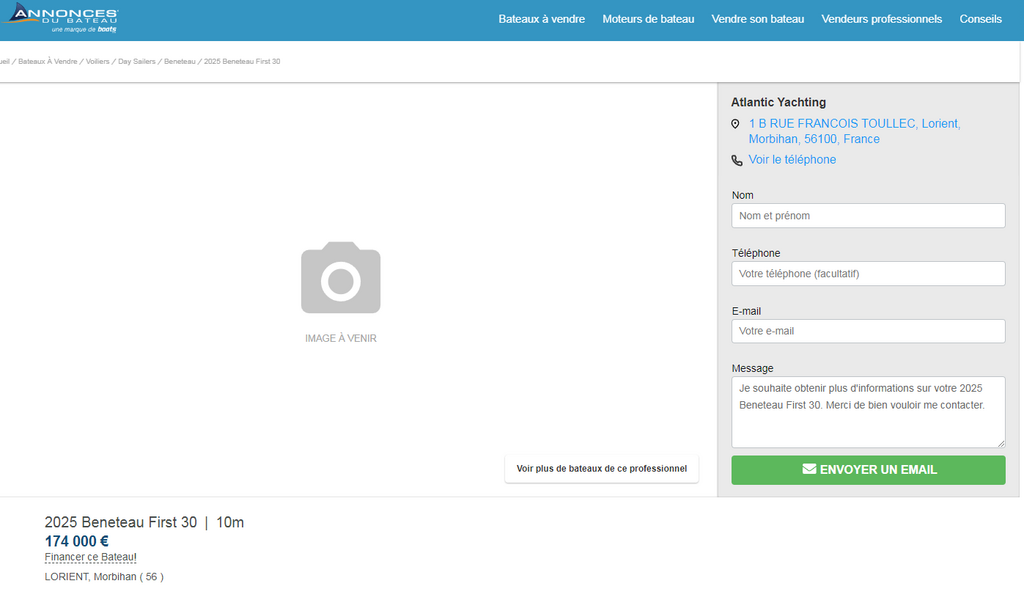1024x600 pixels.
Task: Open the Vendre son bateau menu
Action: [758, 20]
